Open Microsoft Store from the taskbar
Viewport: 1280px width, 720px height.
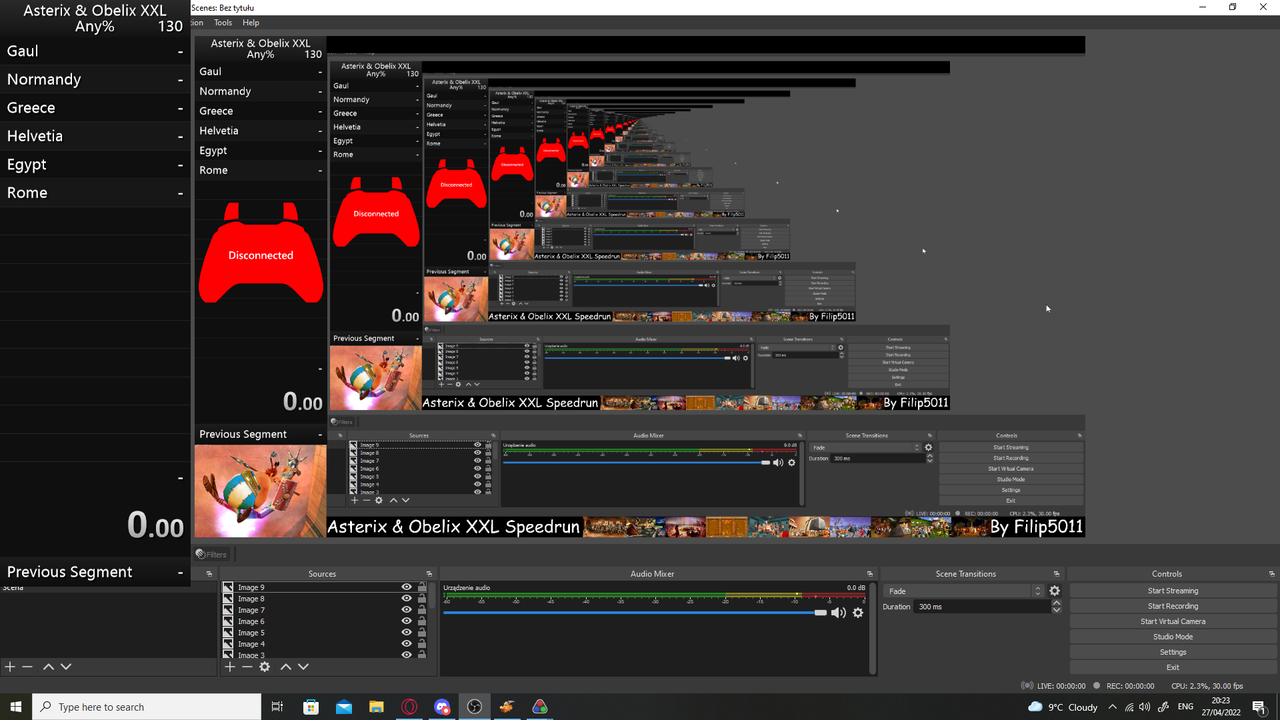311,707
